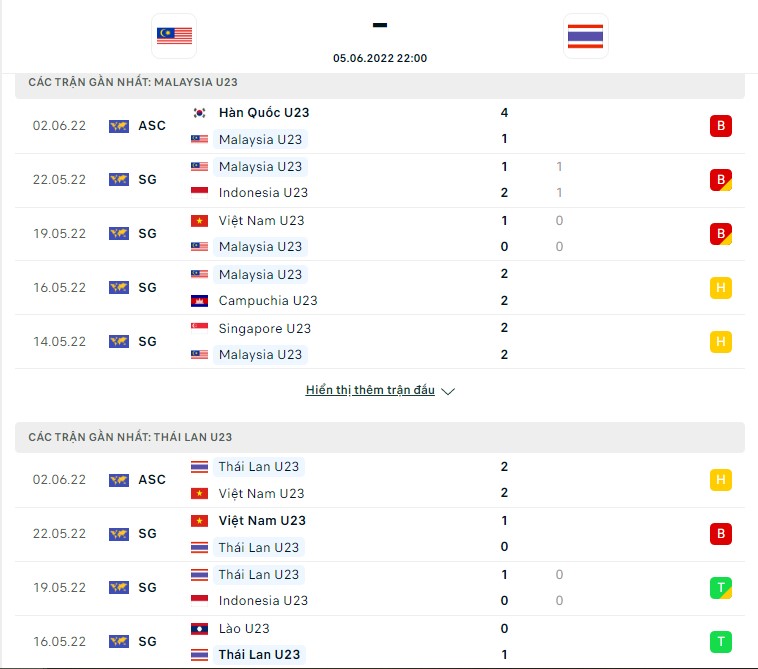Click the Hiển thị thêm trận đấu link

370,390
